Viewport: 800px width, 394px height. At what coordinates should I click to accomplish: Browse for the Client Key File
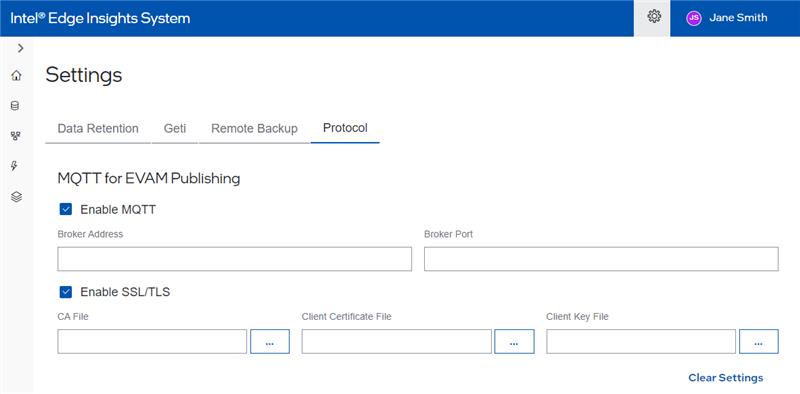coord(759,341)
